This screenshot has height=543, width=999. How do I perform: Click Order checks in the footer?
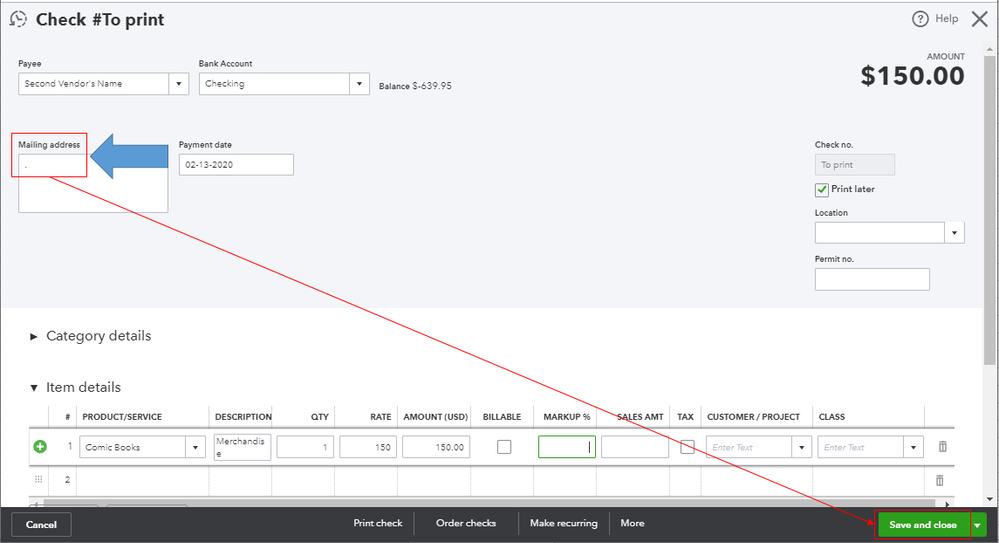[x=466, y=523]
